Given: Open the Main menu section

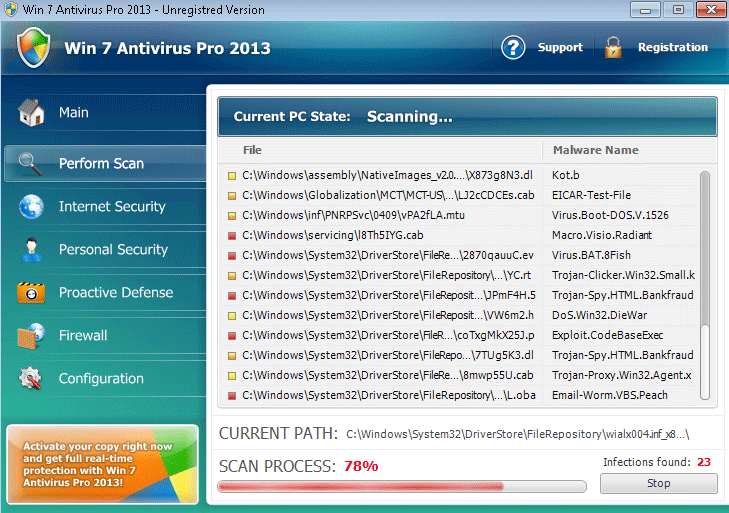Looking at the screenshot, I should click(74, 113).
